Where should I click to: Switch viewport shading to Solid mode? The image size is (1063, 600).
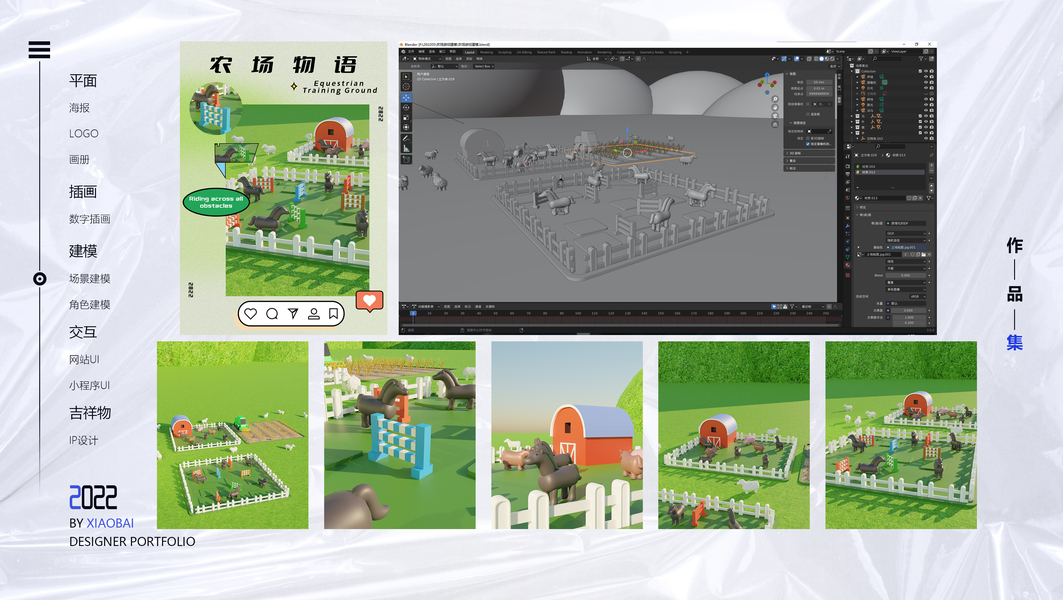[822, 59]
